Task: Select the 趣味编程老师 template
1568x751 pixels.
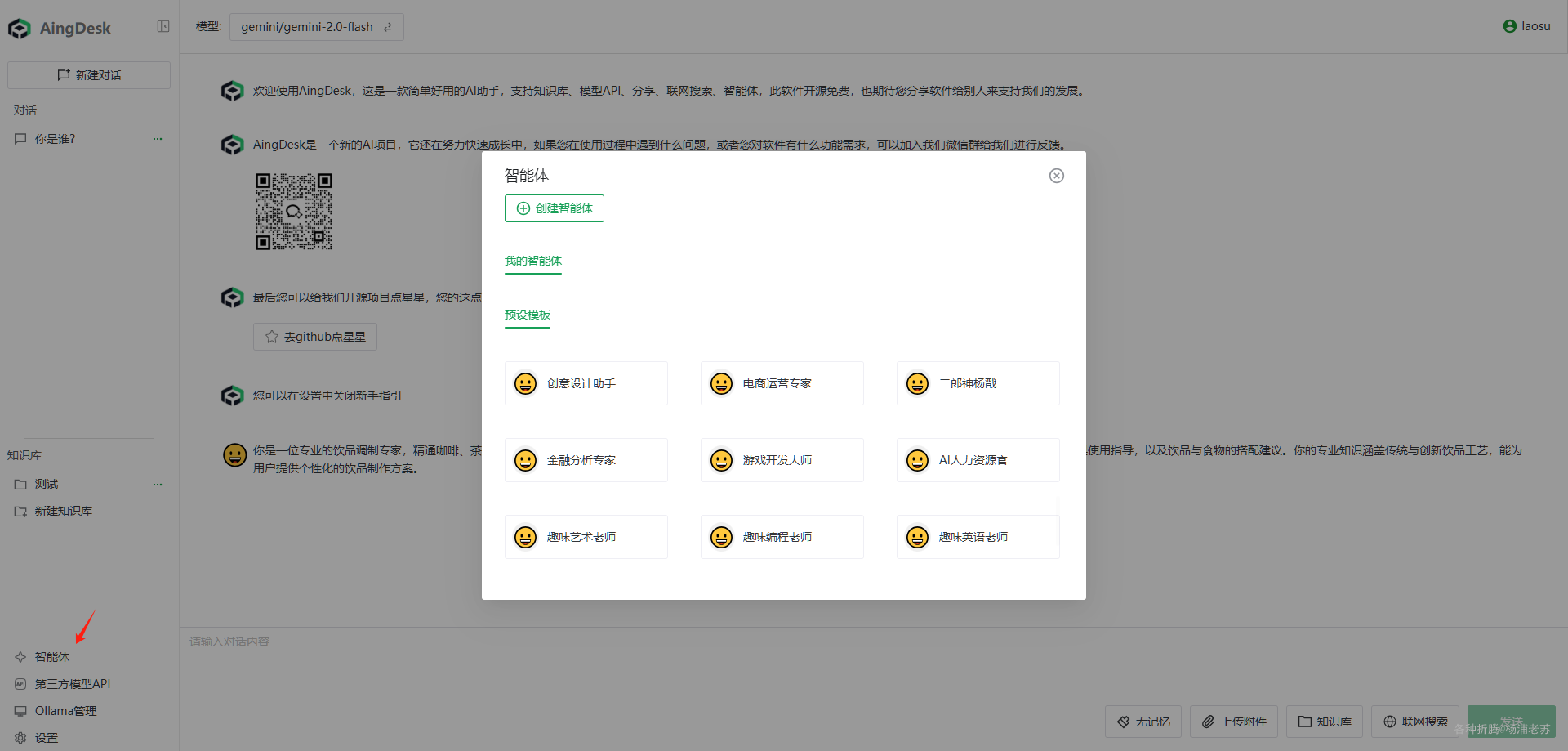Action: pyautogui.click(x=782, y=537)
